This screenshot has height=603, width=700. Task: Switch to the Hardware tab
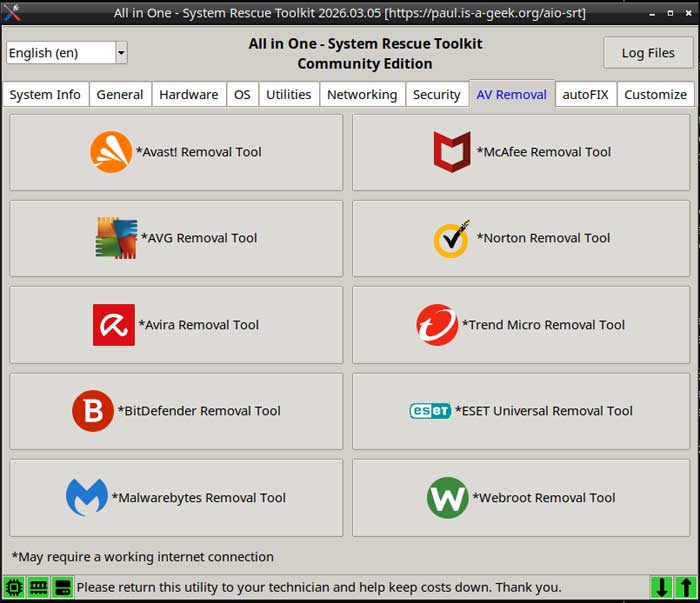click(189, 95)
